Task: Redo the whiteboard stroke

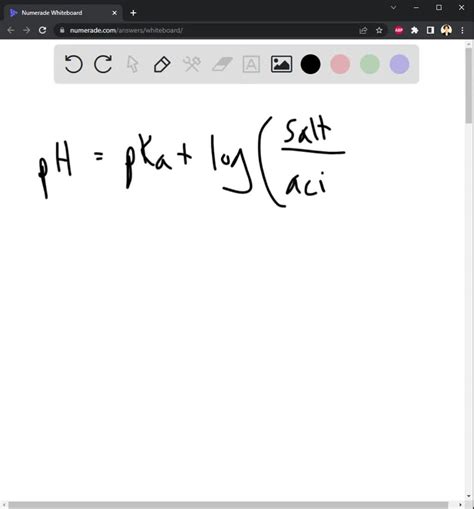Action: coord(103,64)
